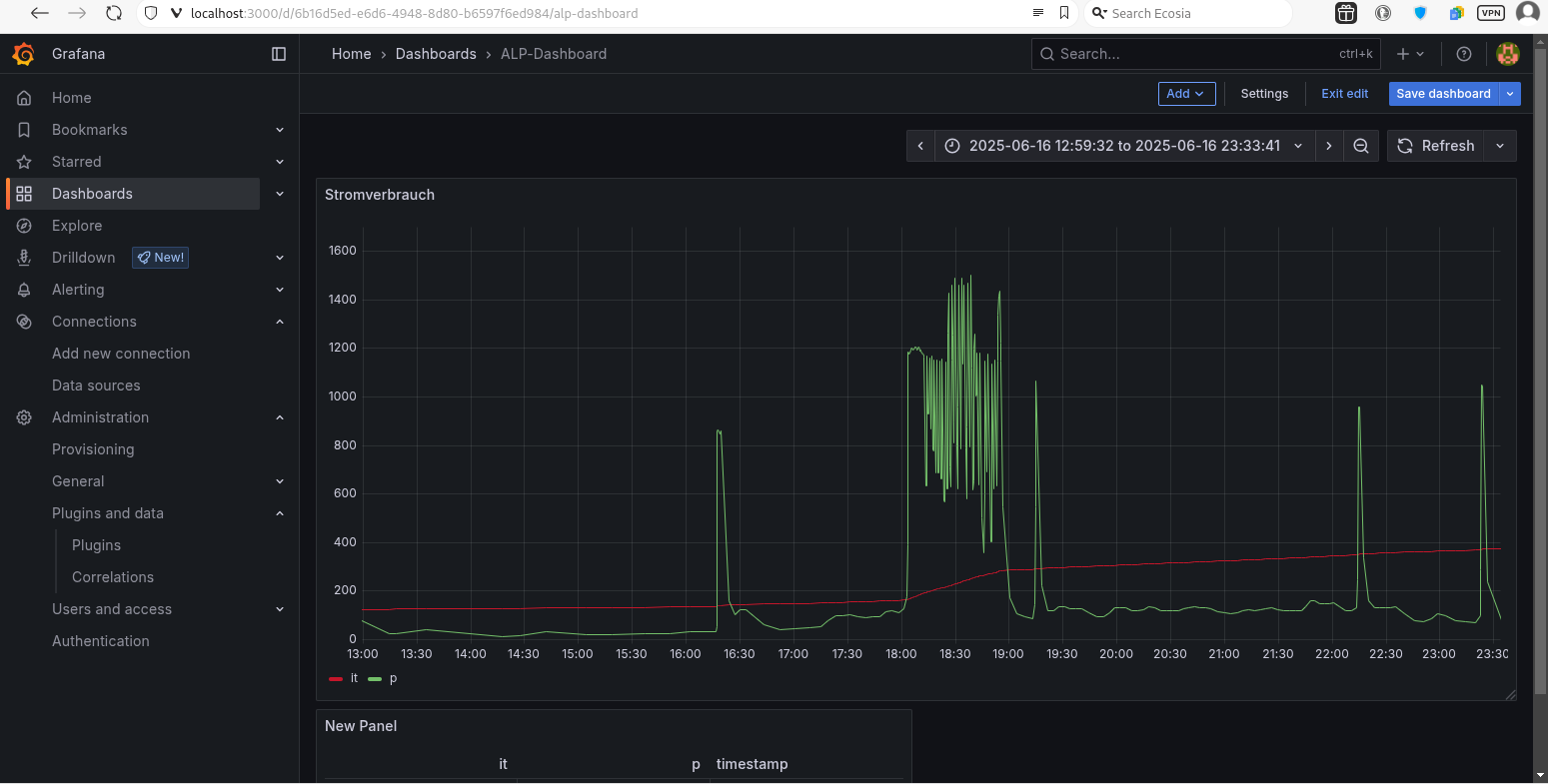Viewport: 1548px width, 784px height.
Task: Click the Exit edit link
Action: click(1344, 94)
